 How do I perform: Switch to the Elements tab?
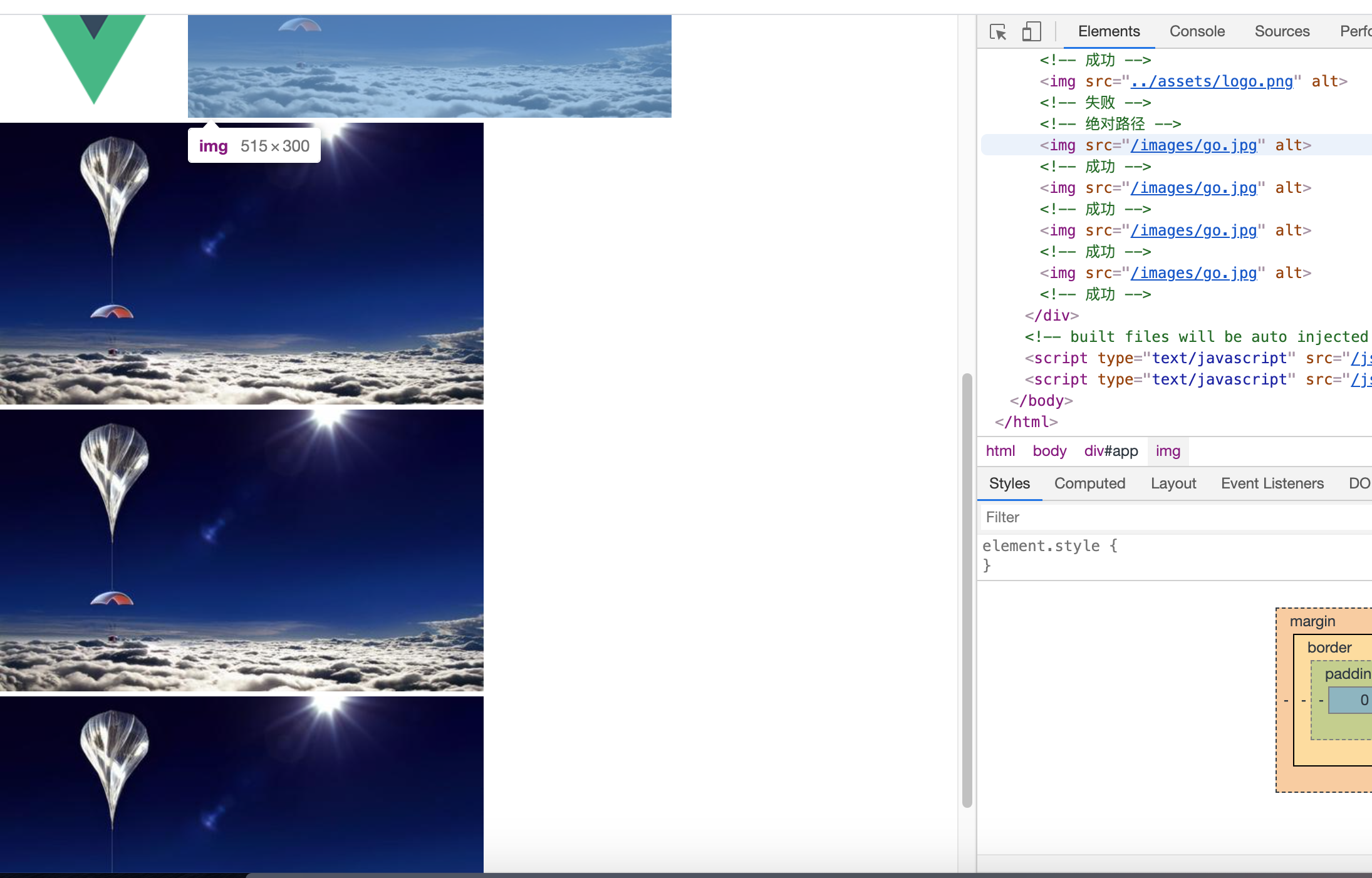pyautogui.click(x=1108, y=31)
